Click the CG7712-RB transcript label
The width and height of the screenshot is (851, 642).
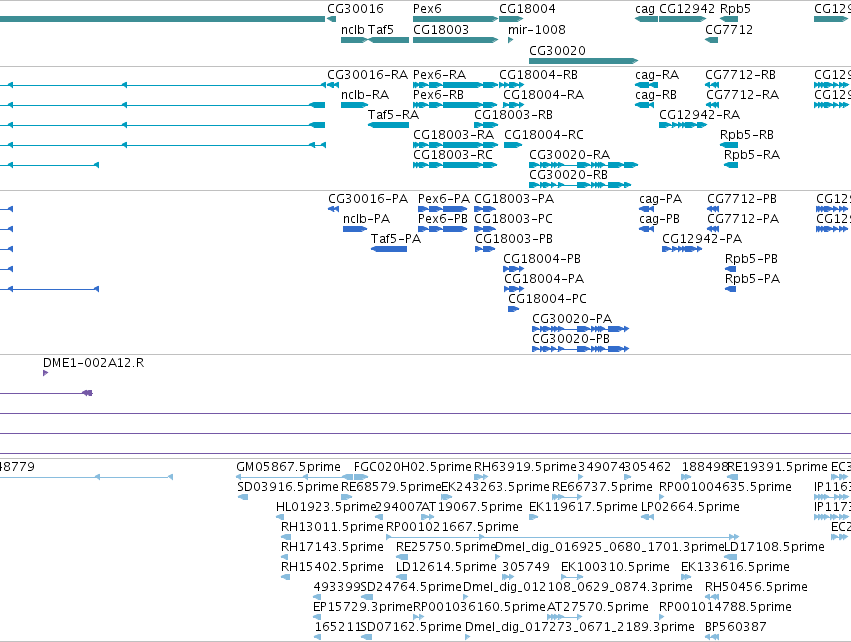[x=740, y=74]
